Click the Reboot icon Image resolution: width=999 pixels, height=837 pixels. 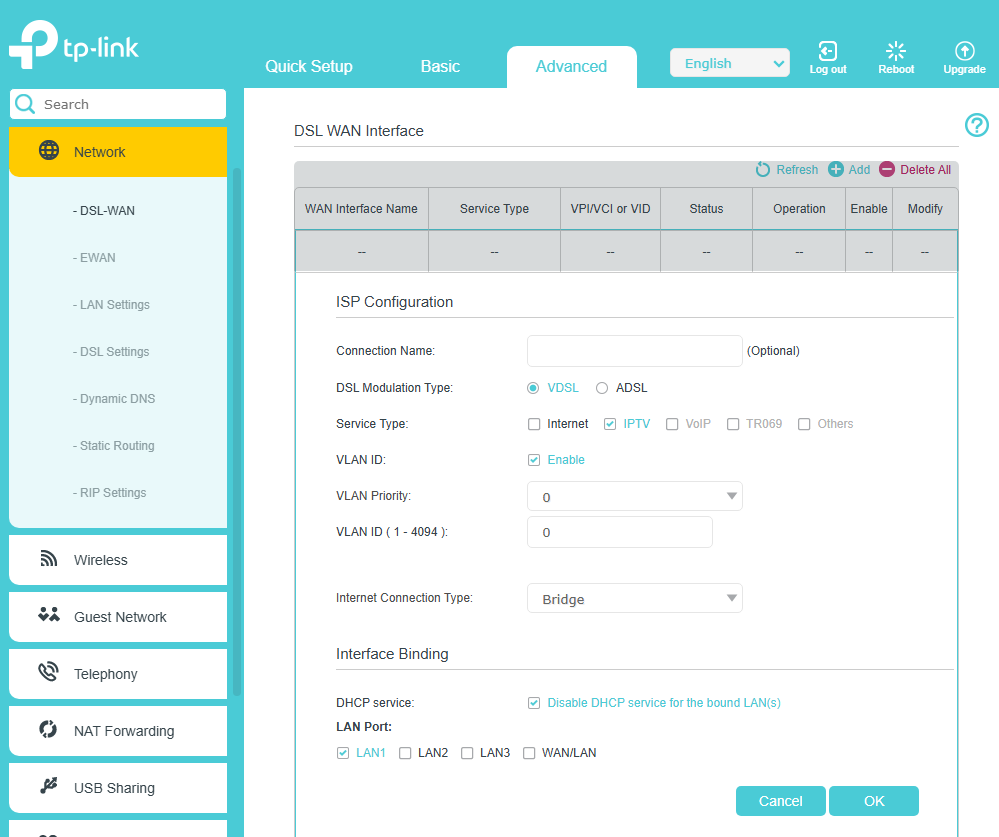coord(896,51)
